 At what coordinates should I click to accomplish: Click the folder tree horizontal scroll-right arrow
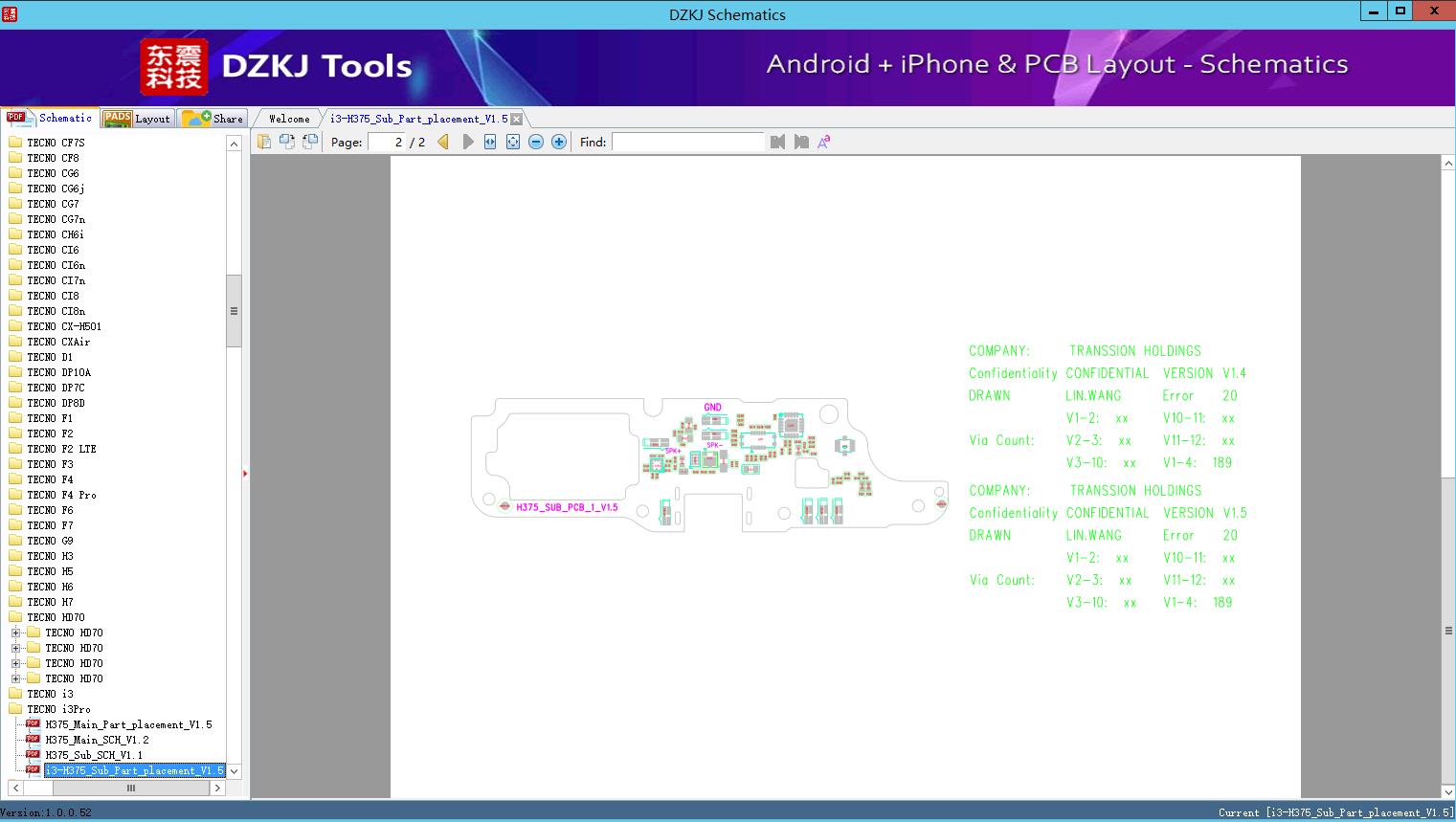pyautogui.click(x=218, y=788)
